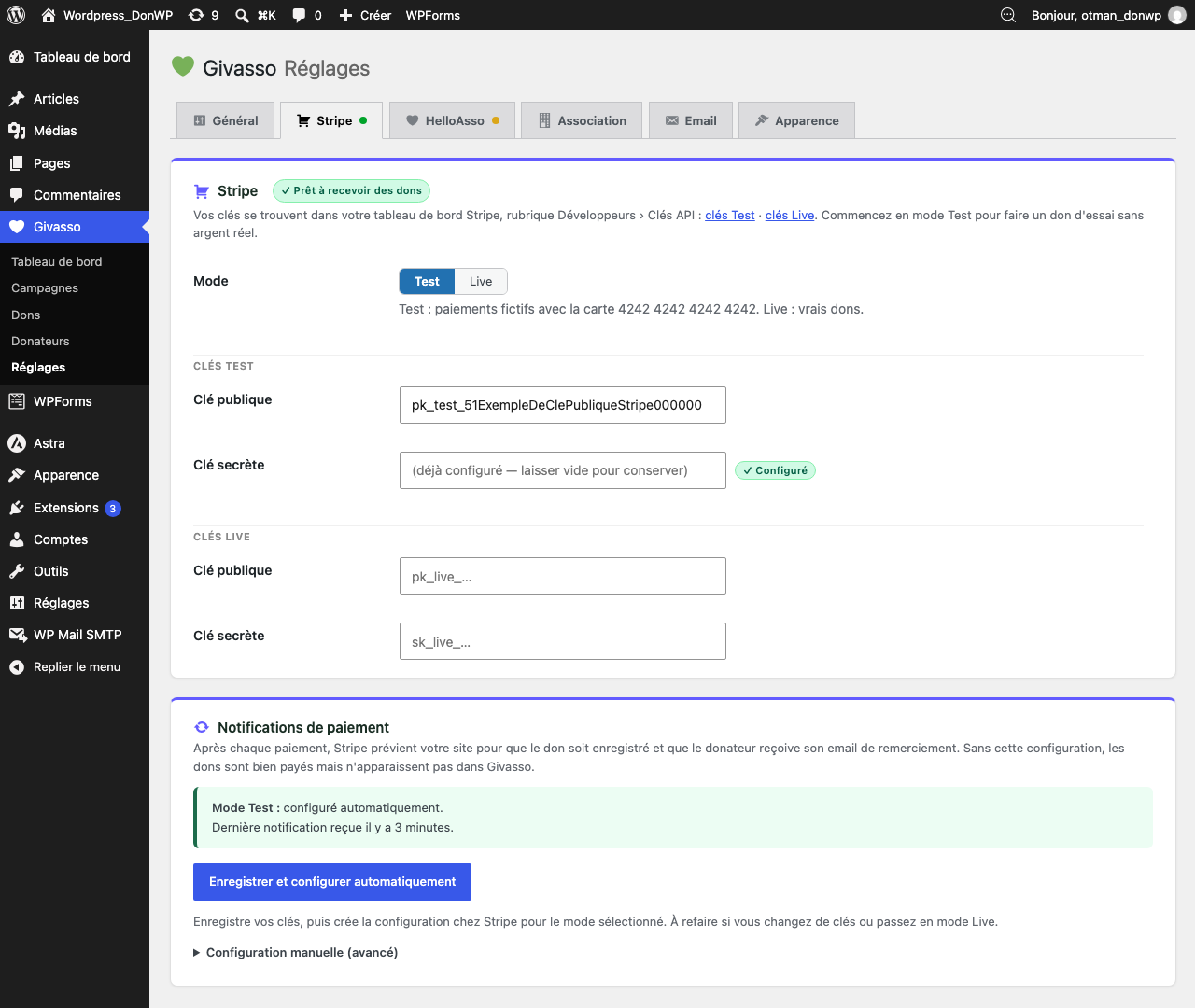1195x1008 pixels.
Task: Expand Configuration manuelle (avancé) section
Action: tap(295, 952)
